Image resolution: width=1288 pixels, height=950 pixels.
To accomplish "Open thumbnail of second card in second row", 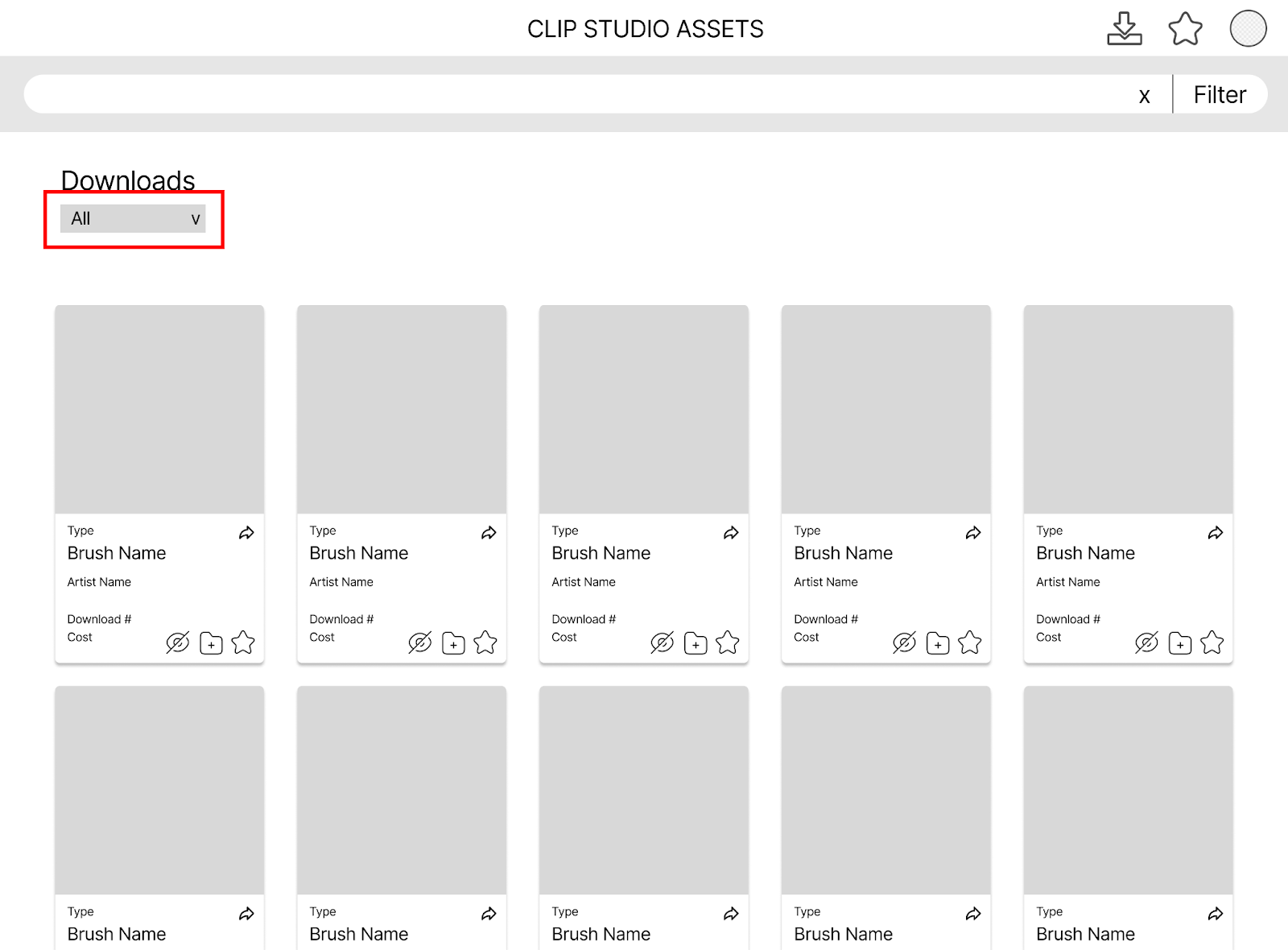I will point(402,790).
